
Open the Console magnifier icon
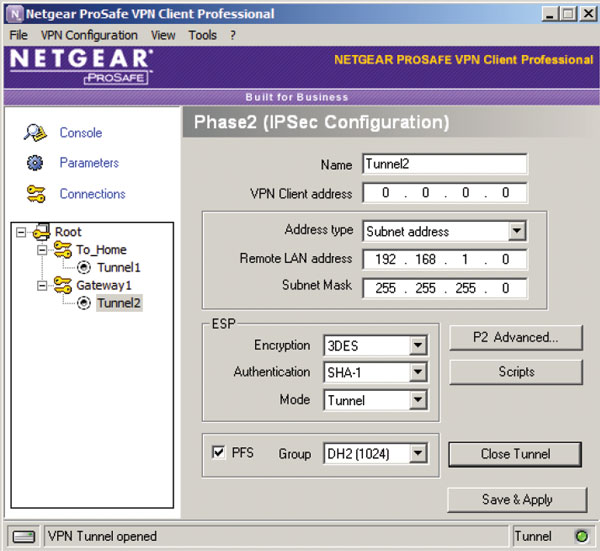35,133
